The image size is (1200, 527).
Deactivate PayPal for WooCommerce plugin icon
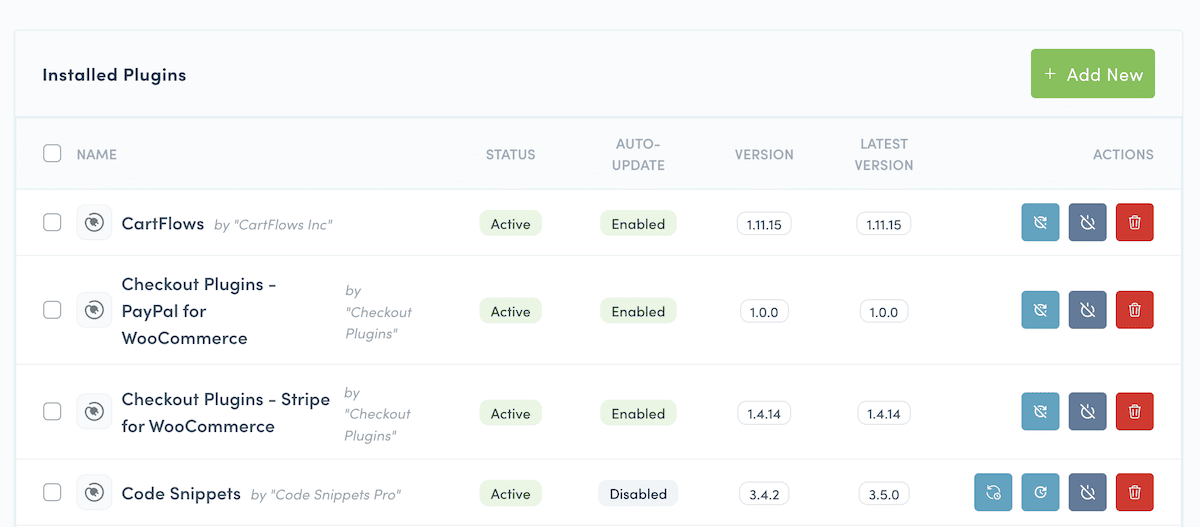1087,310
